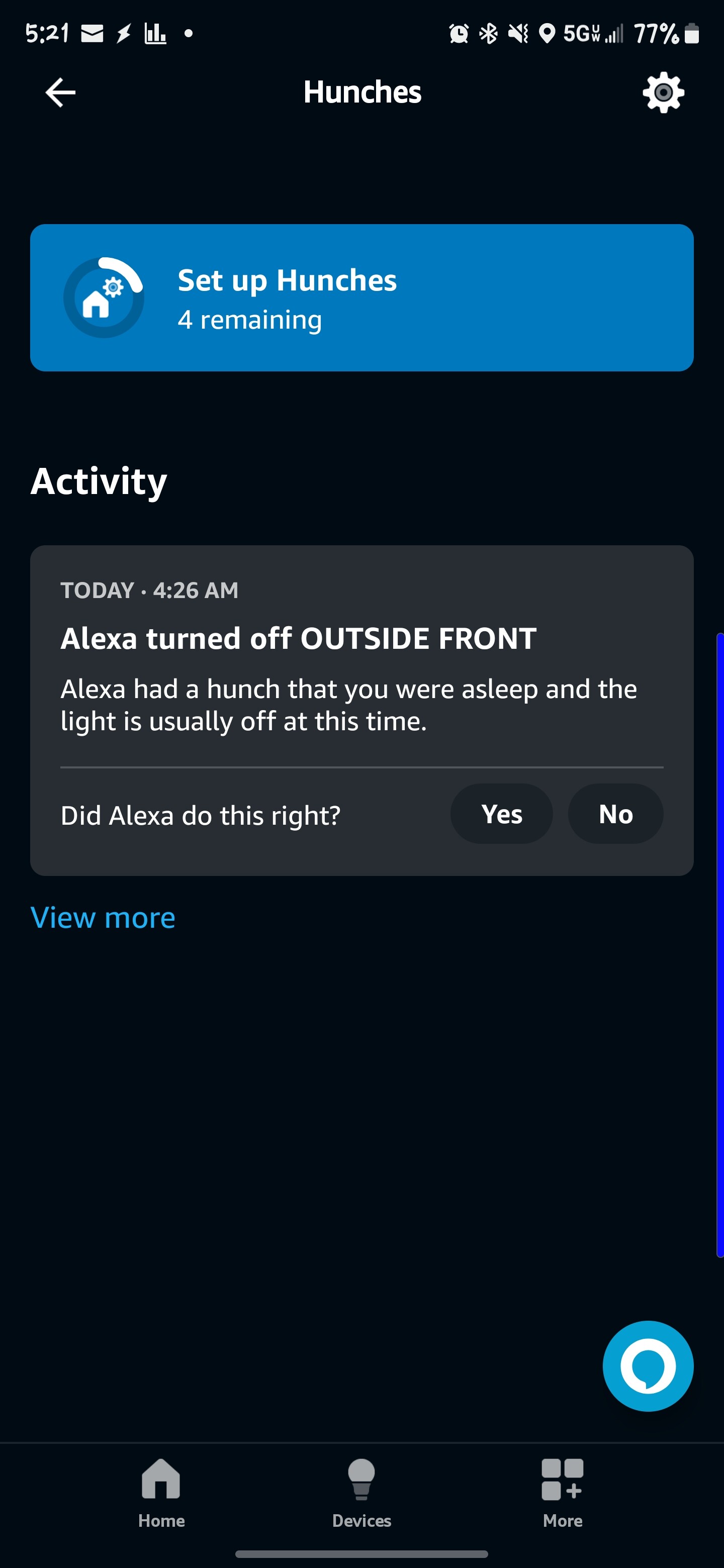
Task: Open the Set up Hunches banner
Action: [361, 298]
